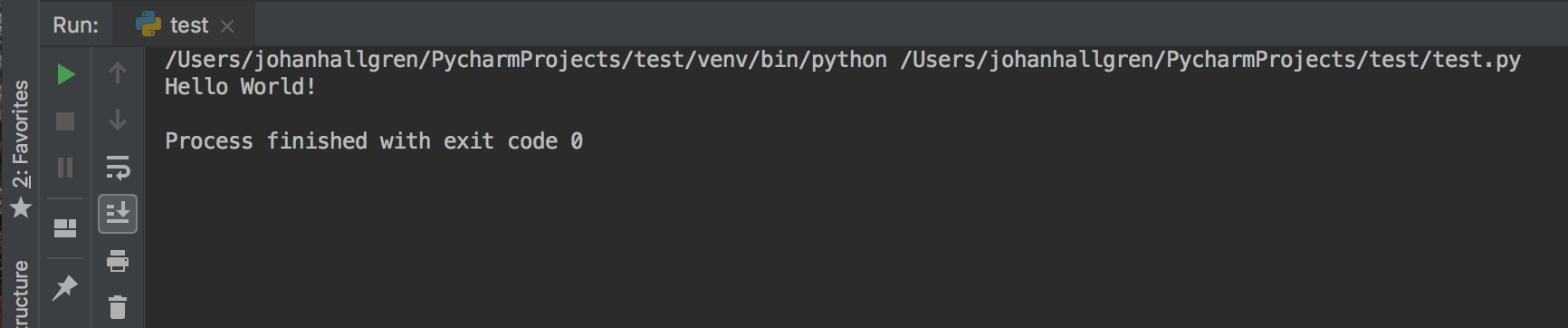Click the Pause output icon
The height and width of the screenshot is (328, 1568).
click(65, 168)
